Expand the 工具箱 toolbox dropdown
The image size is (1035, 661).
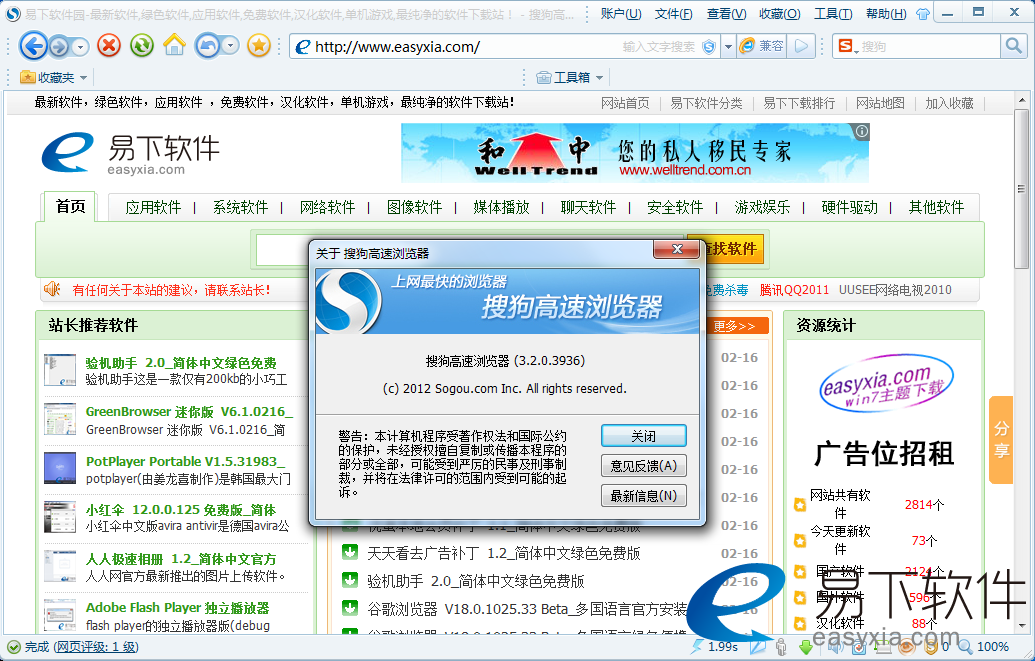pyautogui.click(x=599, y=78)
